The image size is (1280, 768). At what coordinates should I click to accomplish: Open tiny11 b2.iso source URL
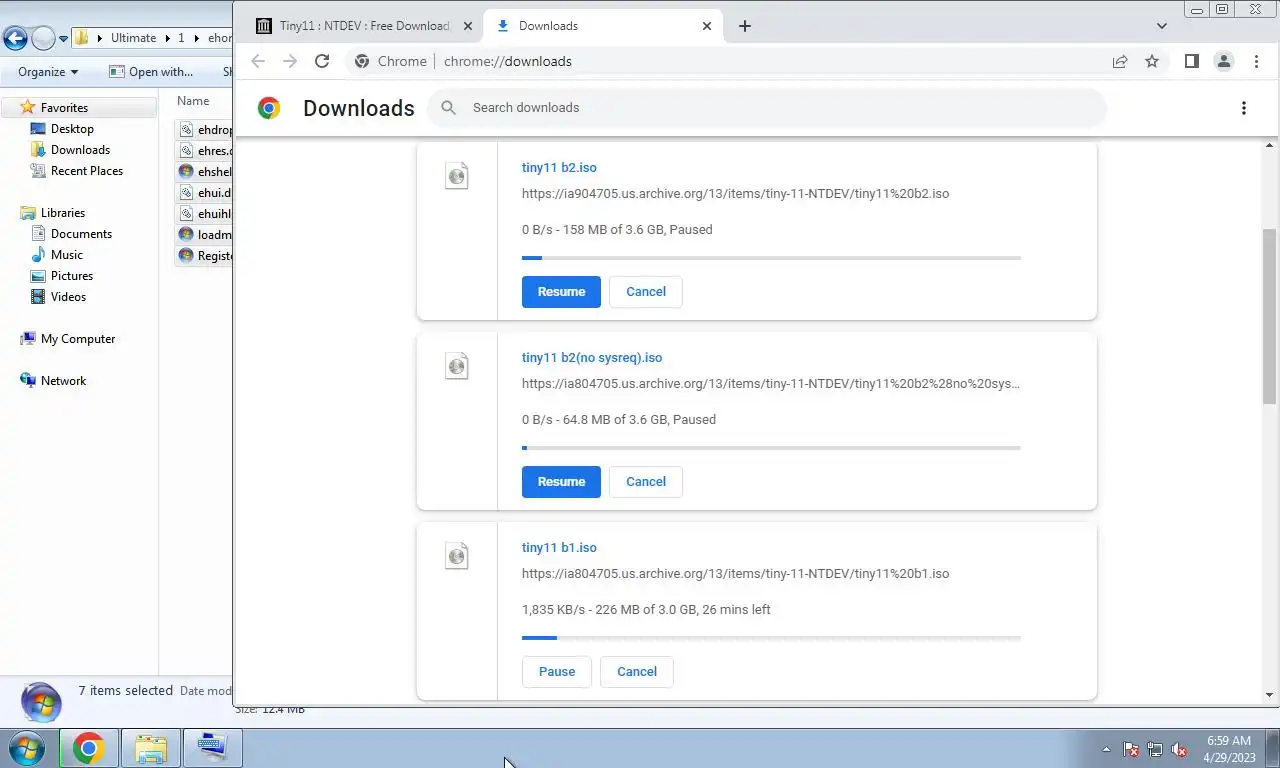[x=735, y=194]
